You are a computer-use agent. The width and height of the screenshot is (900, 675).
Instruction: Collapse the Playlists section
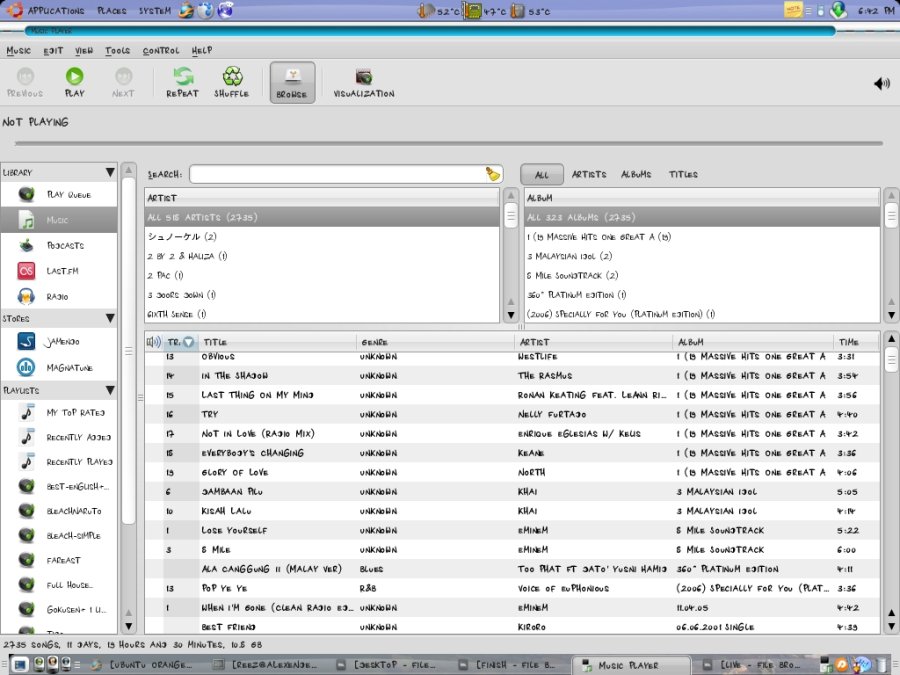(110, 390)
